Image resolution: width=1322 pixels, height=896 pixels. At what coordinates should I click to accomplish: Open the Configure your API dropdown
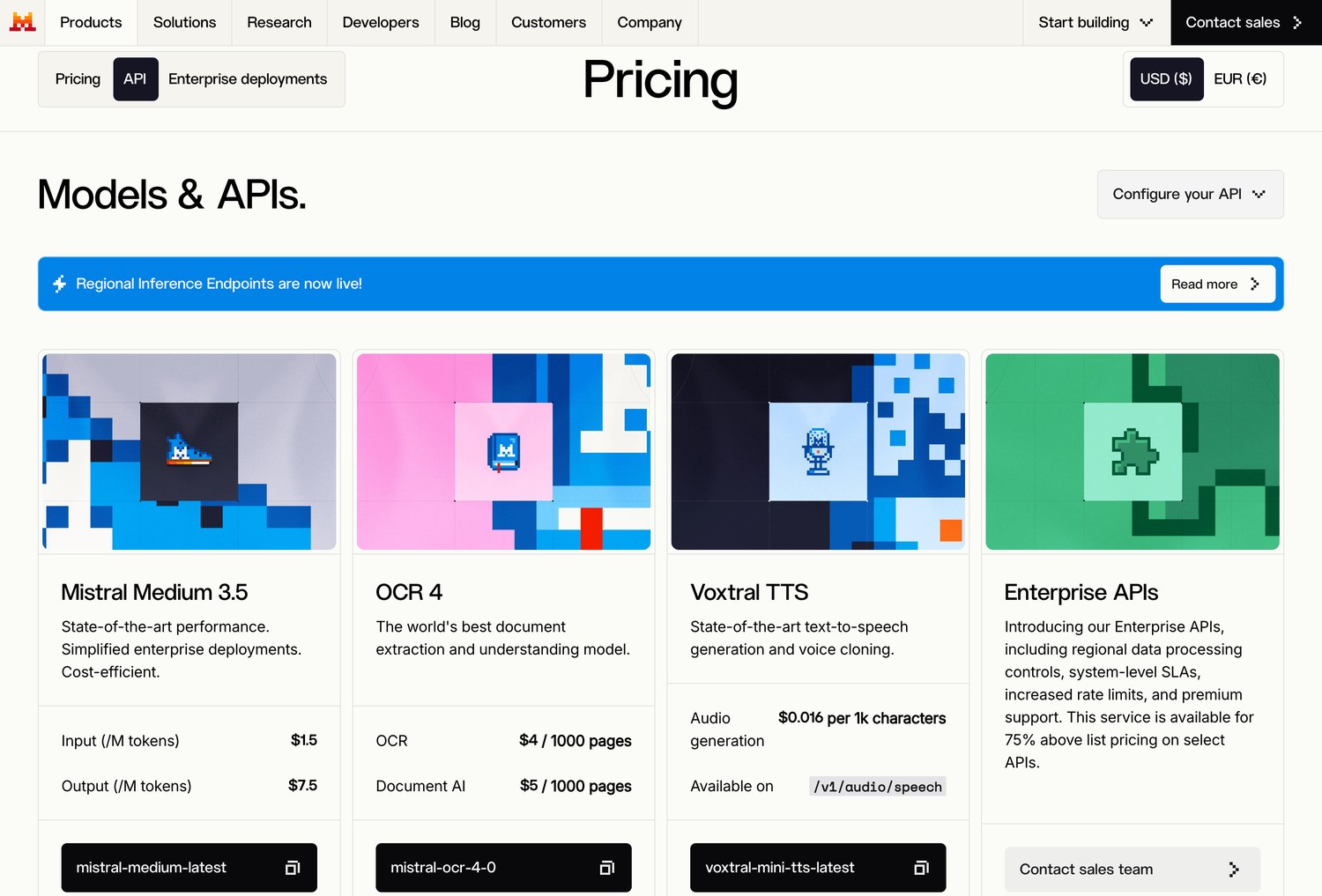pyautogui.click(x=1190, y=194)
